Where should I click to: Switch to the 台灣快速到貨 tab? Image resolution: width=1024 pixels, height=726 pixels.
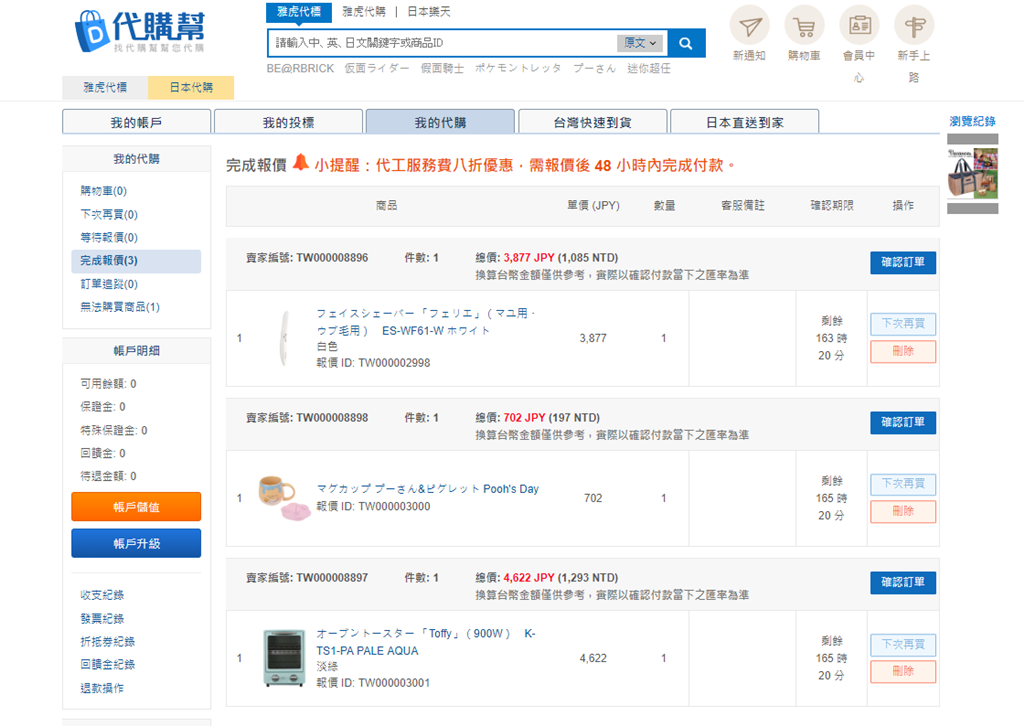(x=592, y=122)
